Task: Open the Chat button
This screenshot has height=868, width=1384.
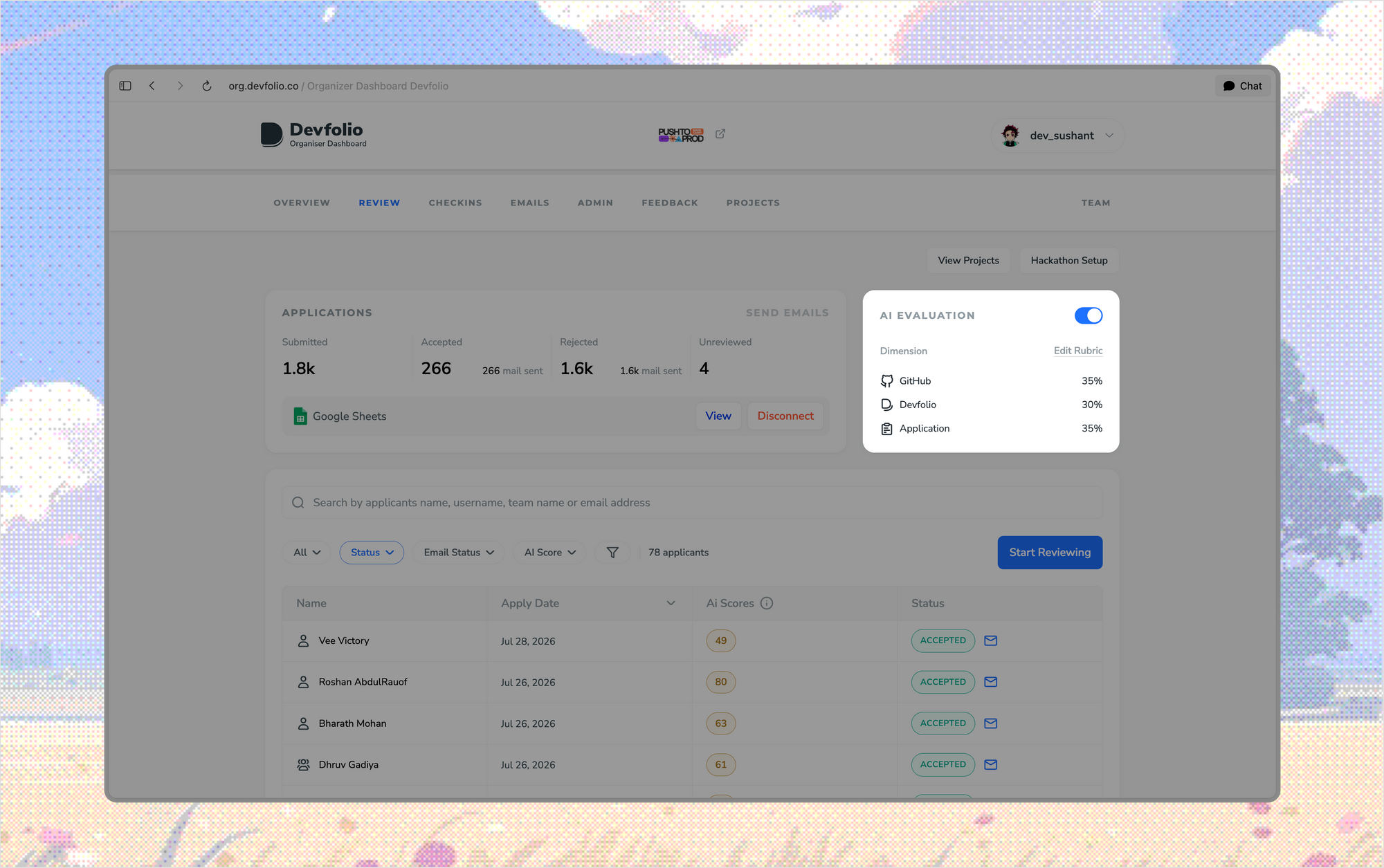Action: [1242, 86]
